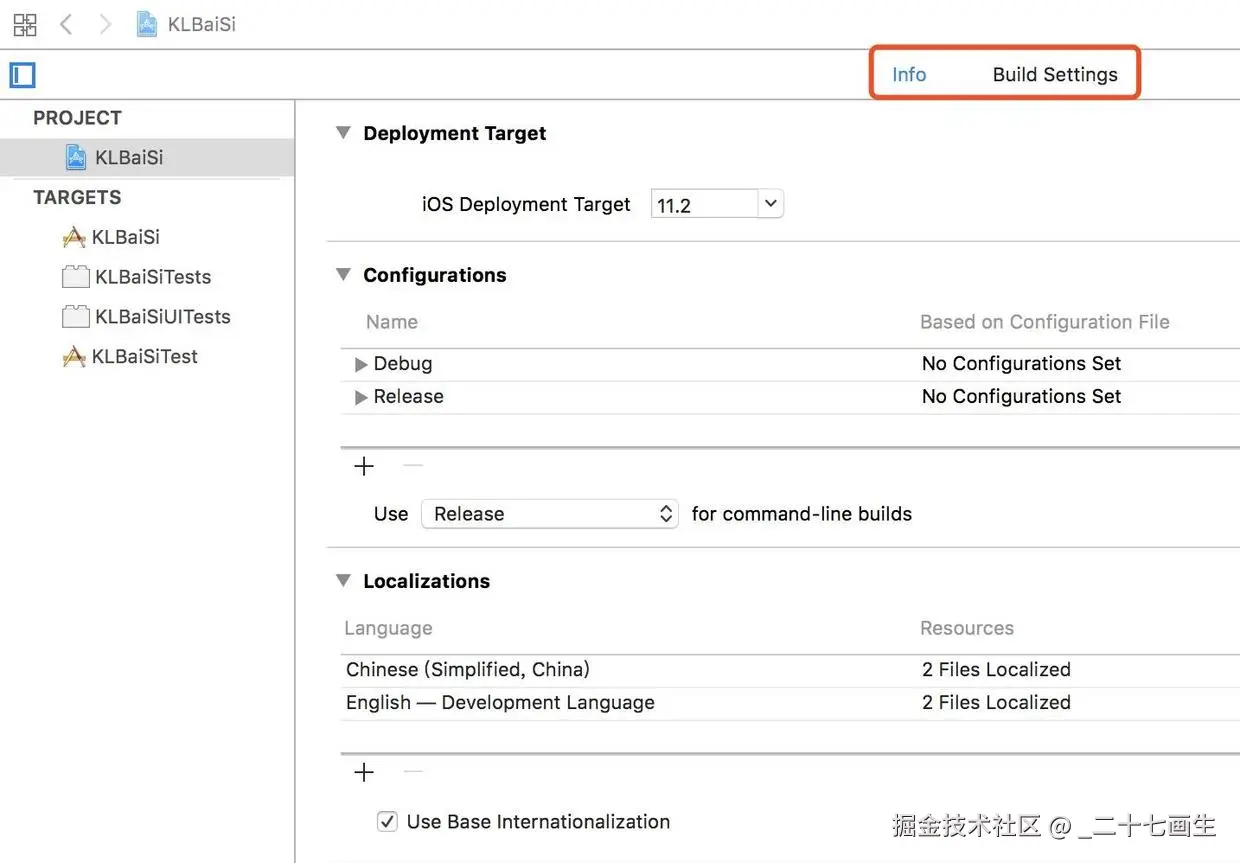1240x863 pixels.
Task: Toggle the project and targets sidebar
Action: 22,75
